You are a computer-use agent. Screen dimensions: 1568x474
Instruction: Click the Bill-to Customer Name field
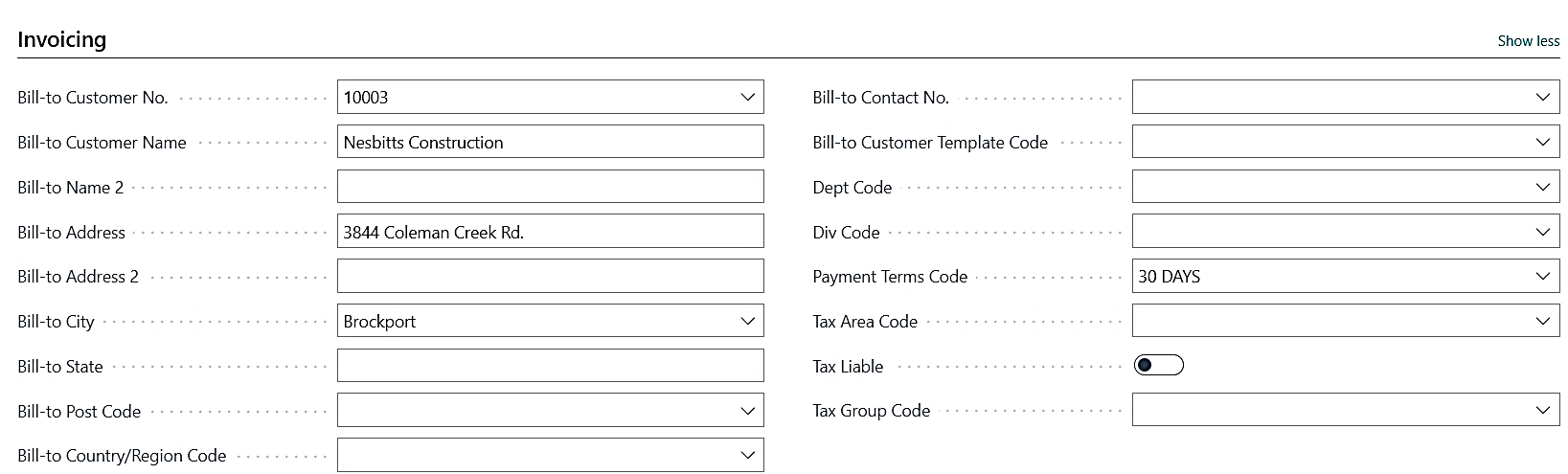coord(550,143)
